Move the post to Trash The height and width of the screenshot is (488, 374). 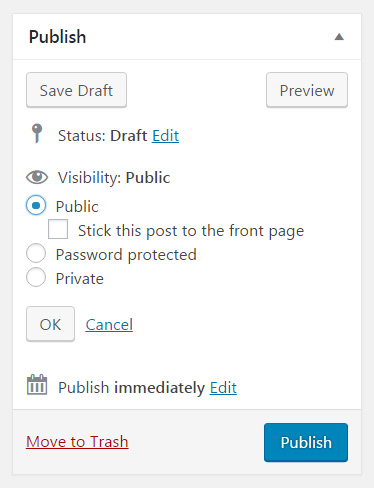77,442
